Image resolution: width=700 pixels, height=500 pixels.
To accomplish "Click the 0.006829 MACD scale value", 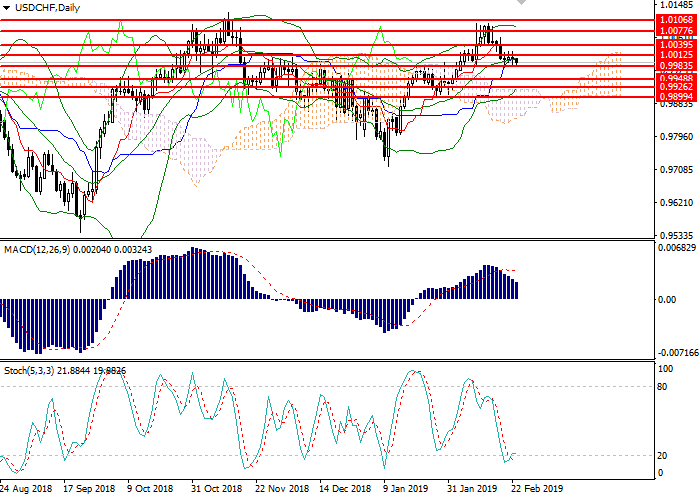I will [x=674, y=248].
